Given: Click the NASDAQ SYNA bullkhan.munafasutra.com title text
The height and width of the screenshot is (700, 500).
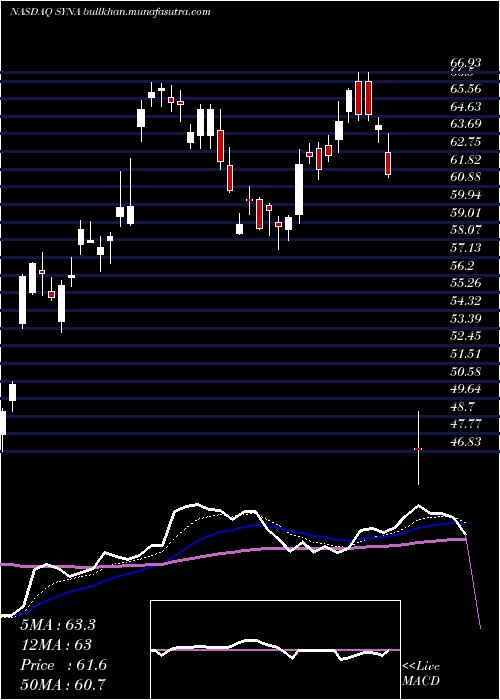Looking at the screenshot, I should coord(110,12).
